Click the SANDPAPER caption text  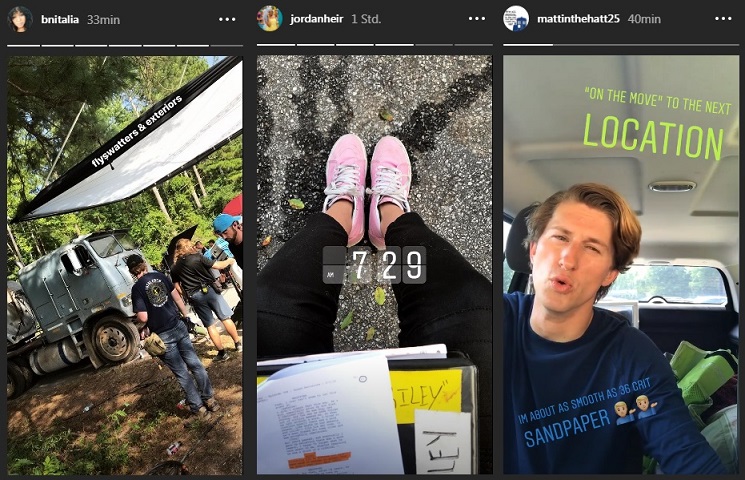coord(567,428)
